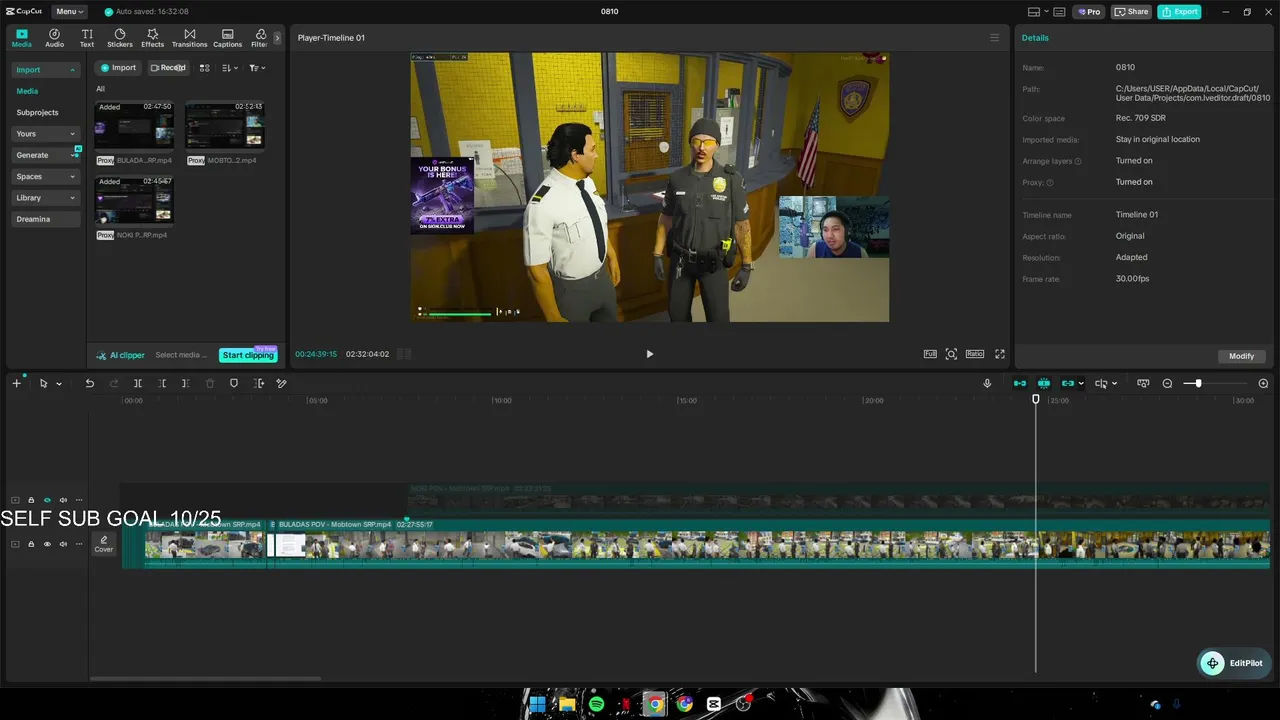Toggle main track magnet
1280x720 pixels.
1020,383
